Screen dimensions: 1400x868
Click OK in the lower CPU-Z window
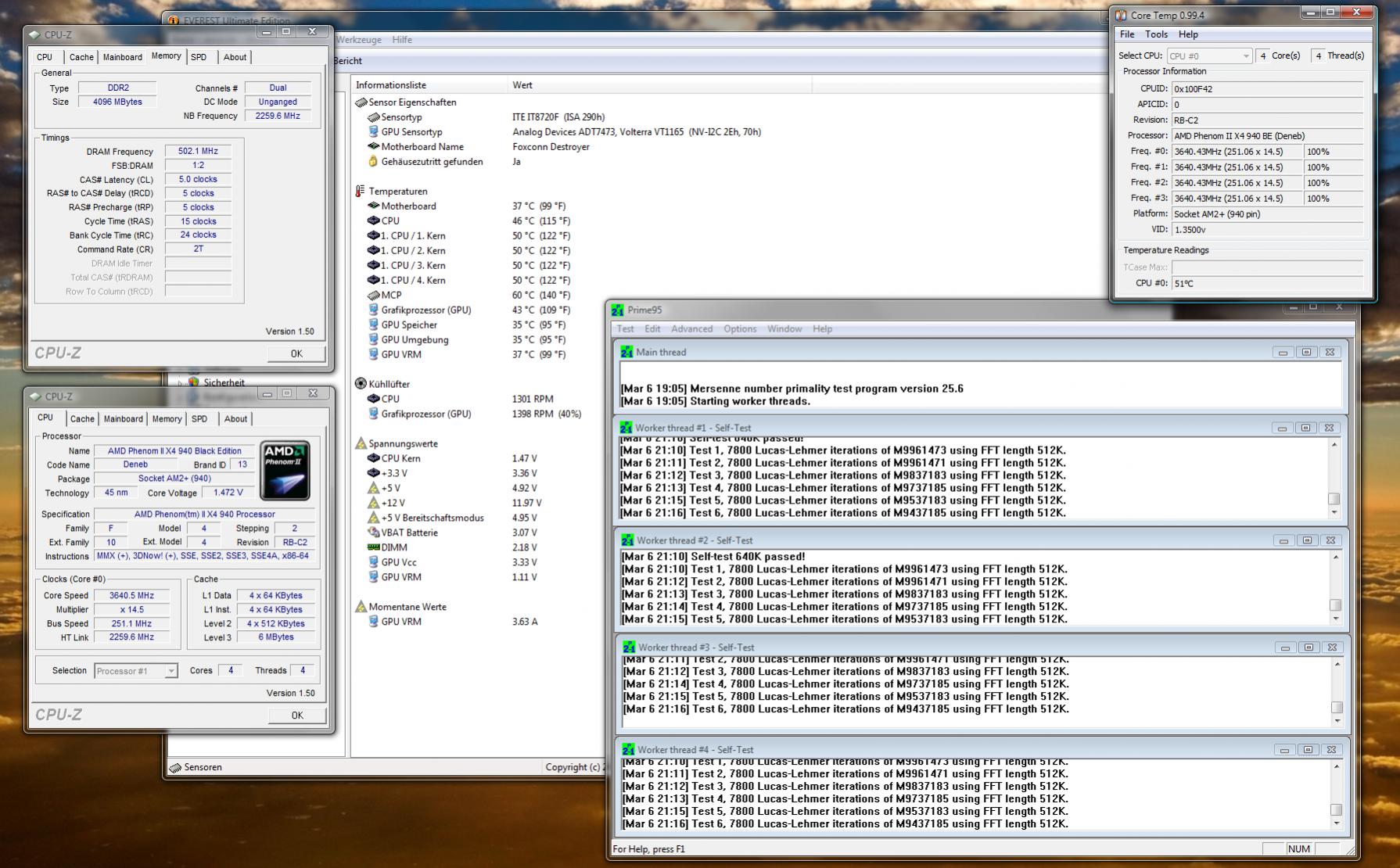pos(297,716)
